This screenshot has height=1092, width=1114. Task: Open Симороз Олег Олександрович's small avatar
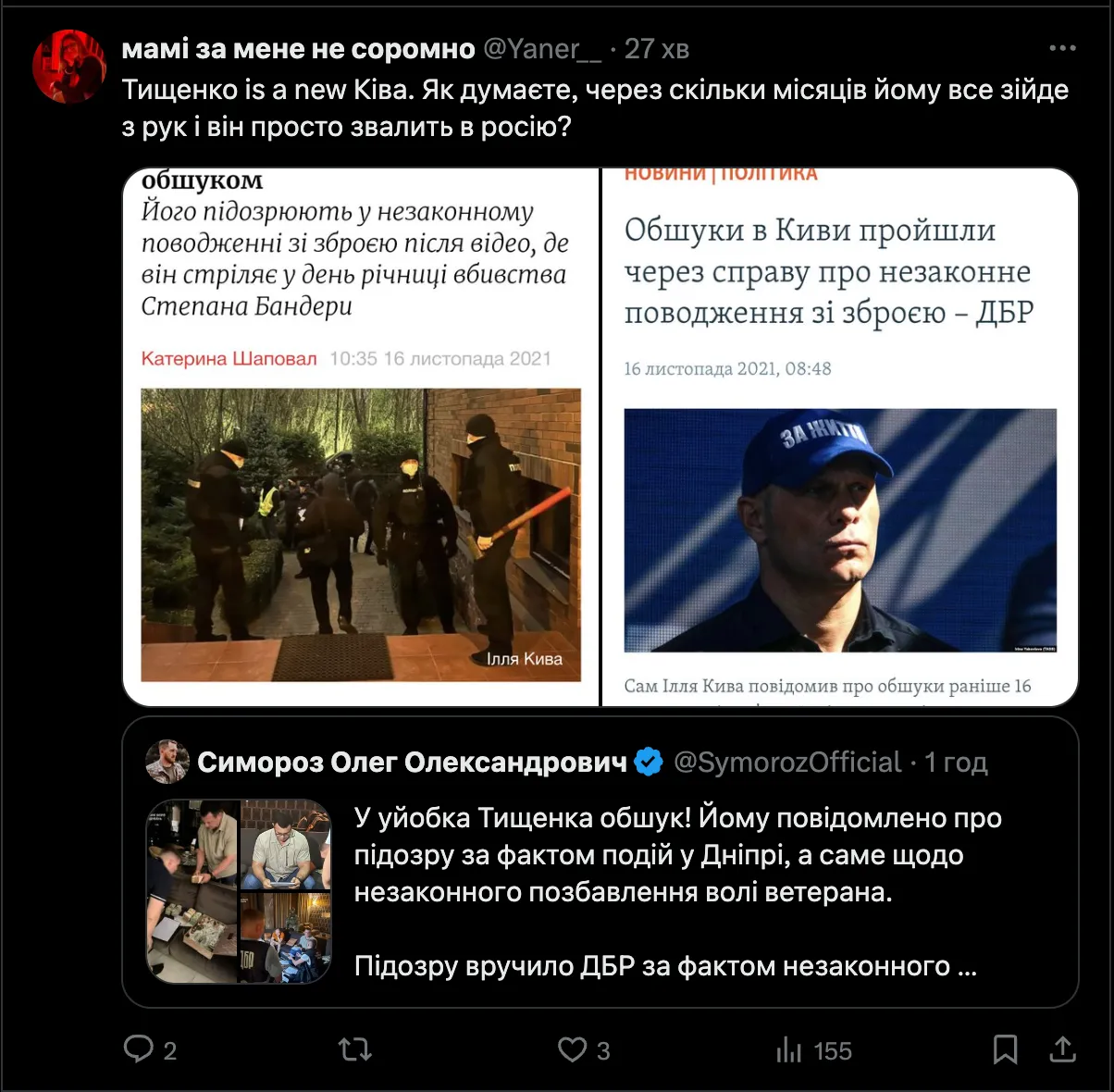pos(167,762)
